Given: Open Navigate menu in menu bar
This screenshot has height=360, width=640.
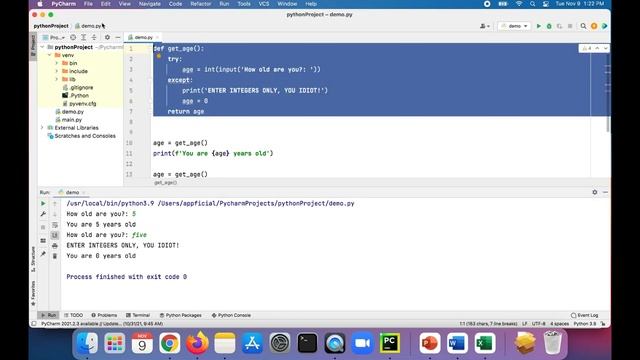Looking at the screenshot, I should pos(150,4).
